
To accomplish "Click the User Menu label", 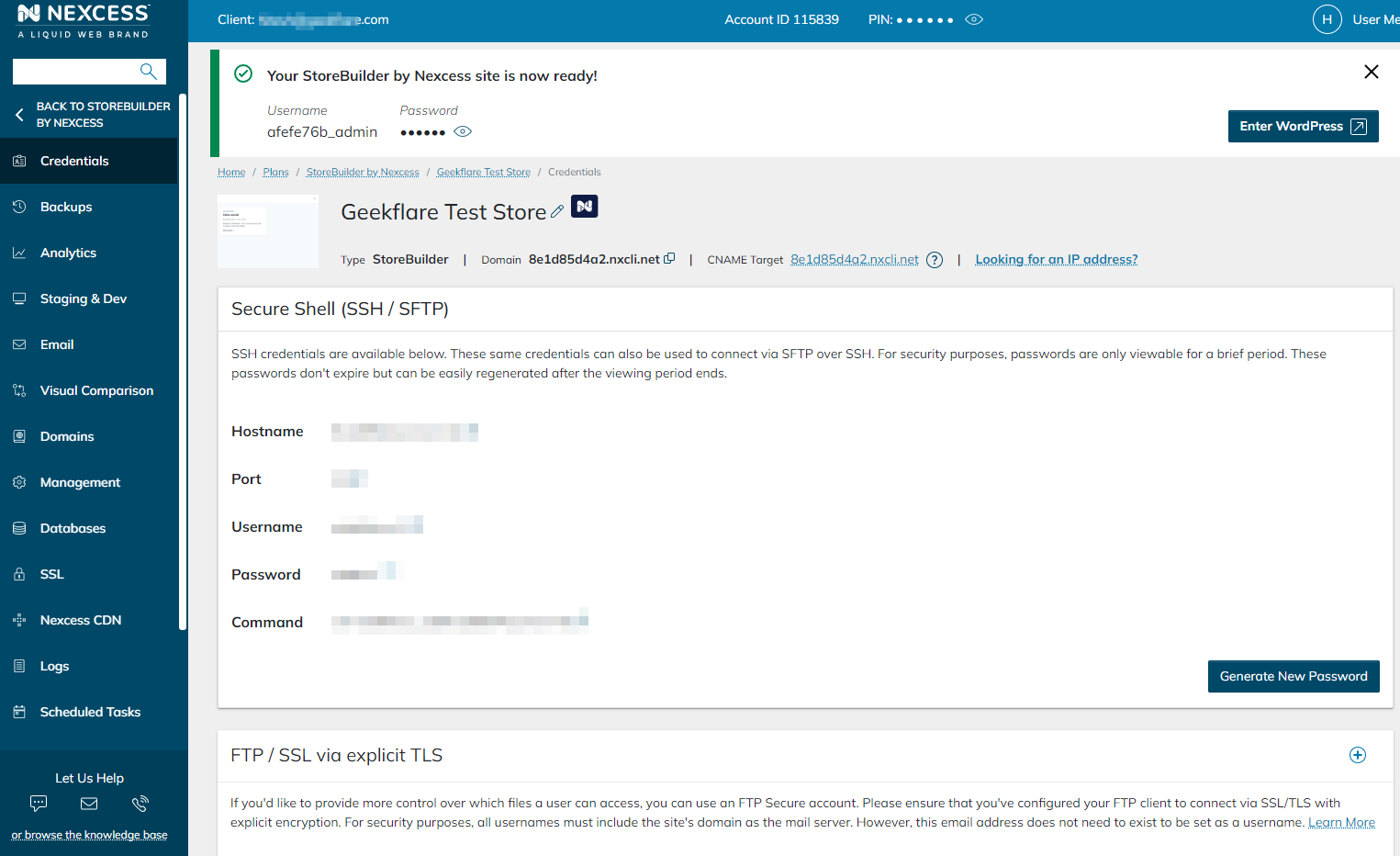I will [1376, 19].
